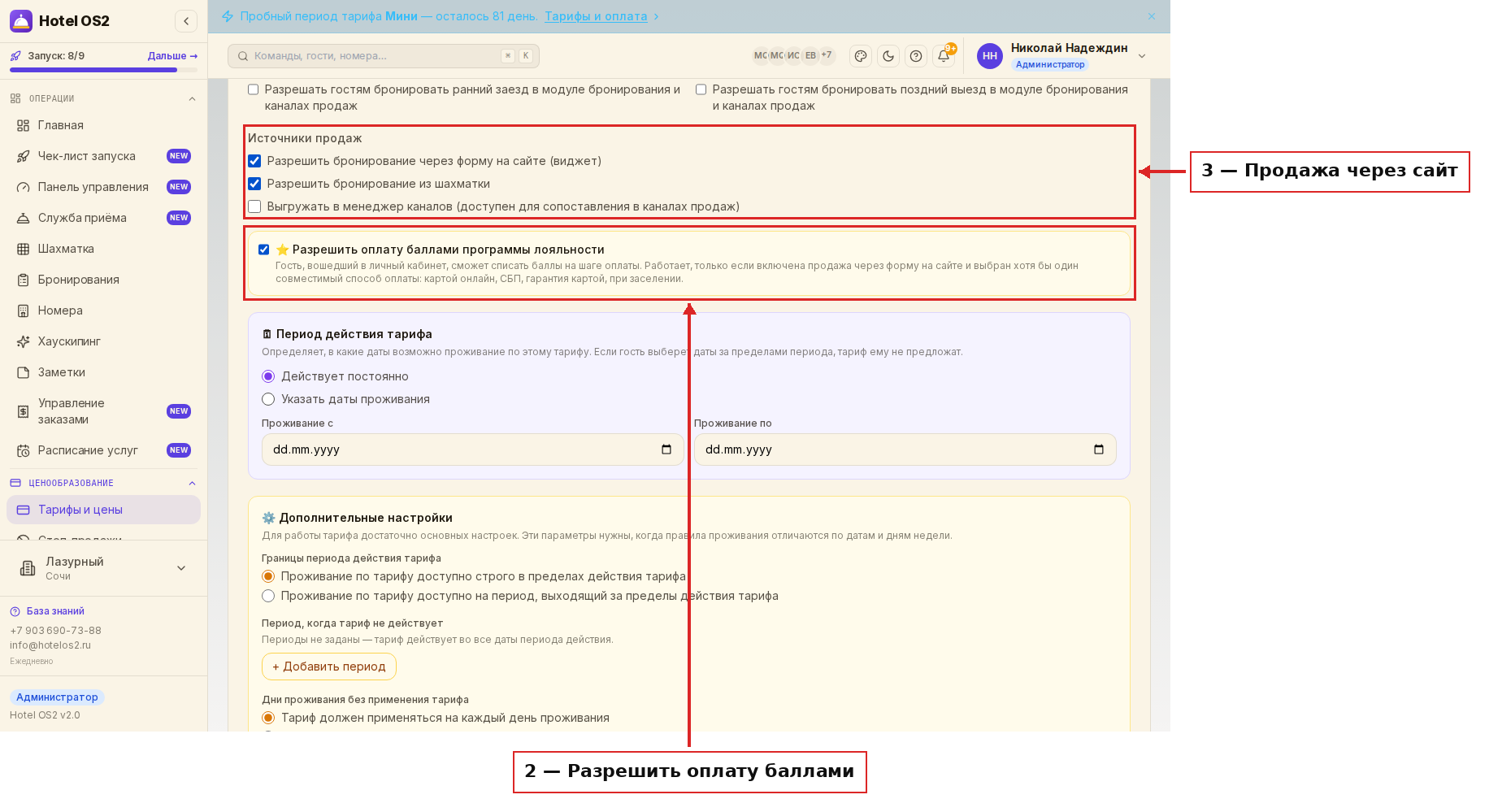This screenshot has height=812, width=1489.
Task: Enable early check-in booking checkbox
Action: 254,89
